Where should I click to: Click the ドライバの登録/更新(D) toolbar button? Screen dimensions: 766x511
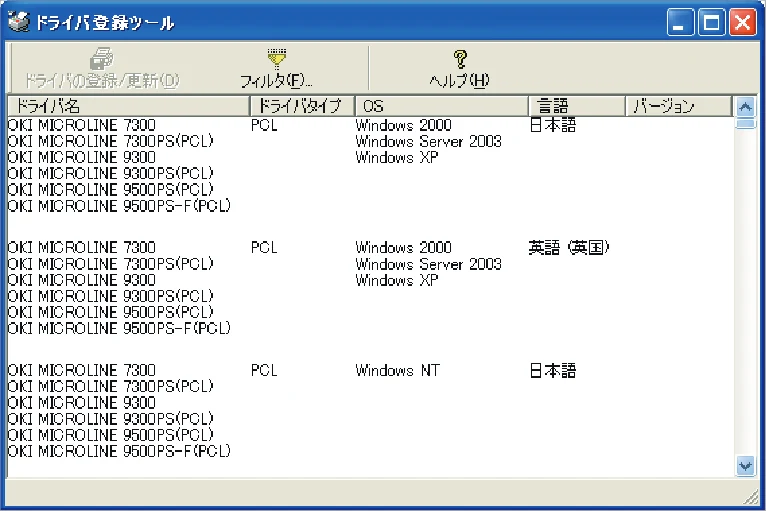coord(102,68)
